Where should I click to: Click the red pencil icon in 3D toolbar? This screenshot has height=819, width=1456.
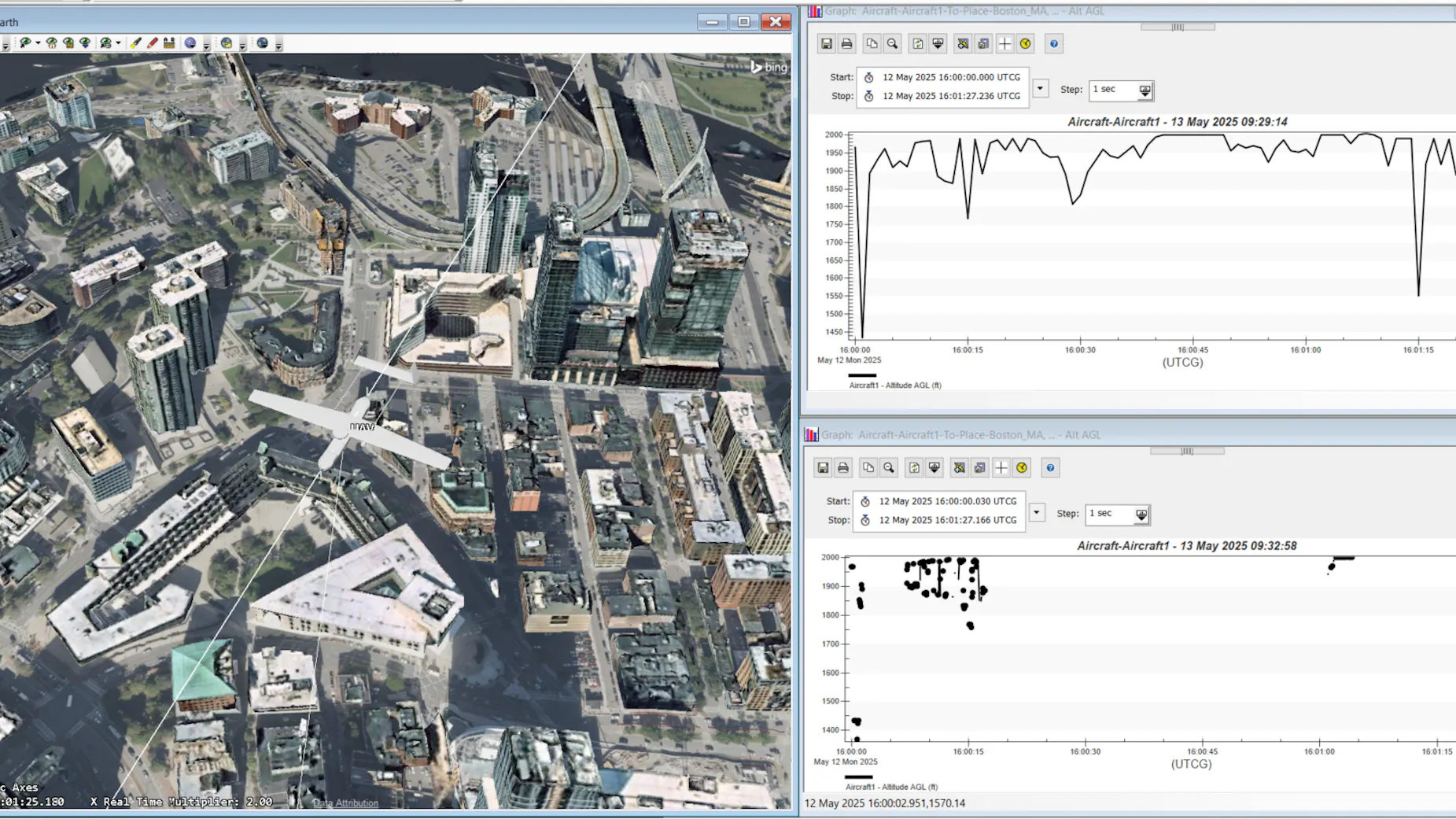tap(153, 43)
